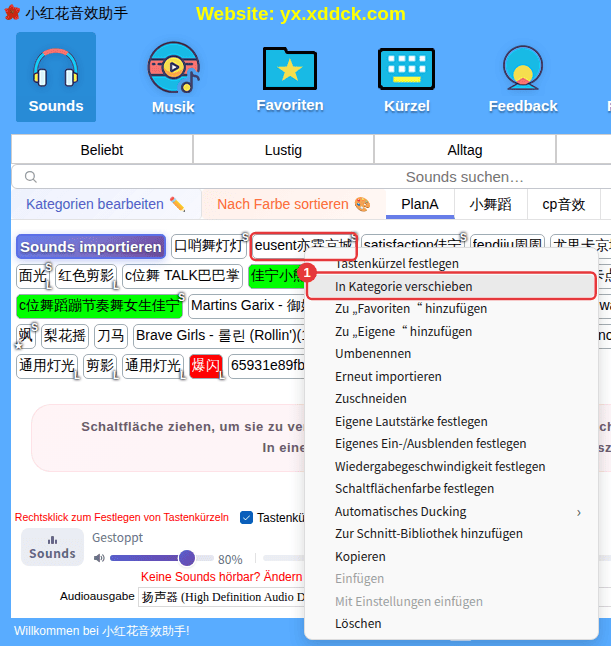The width and height of the screenshot is (611, 646).
Task: Choose Wiedergabegeschwindigkeit festlegen
Action: pos(451,466)
